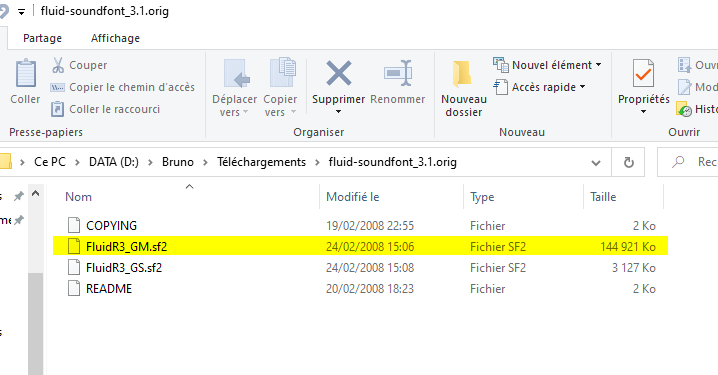
Task: Click the navigation pane scroll up arrow
Action: 35,194
